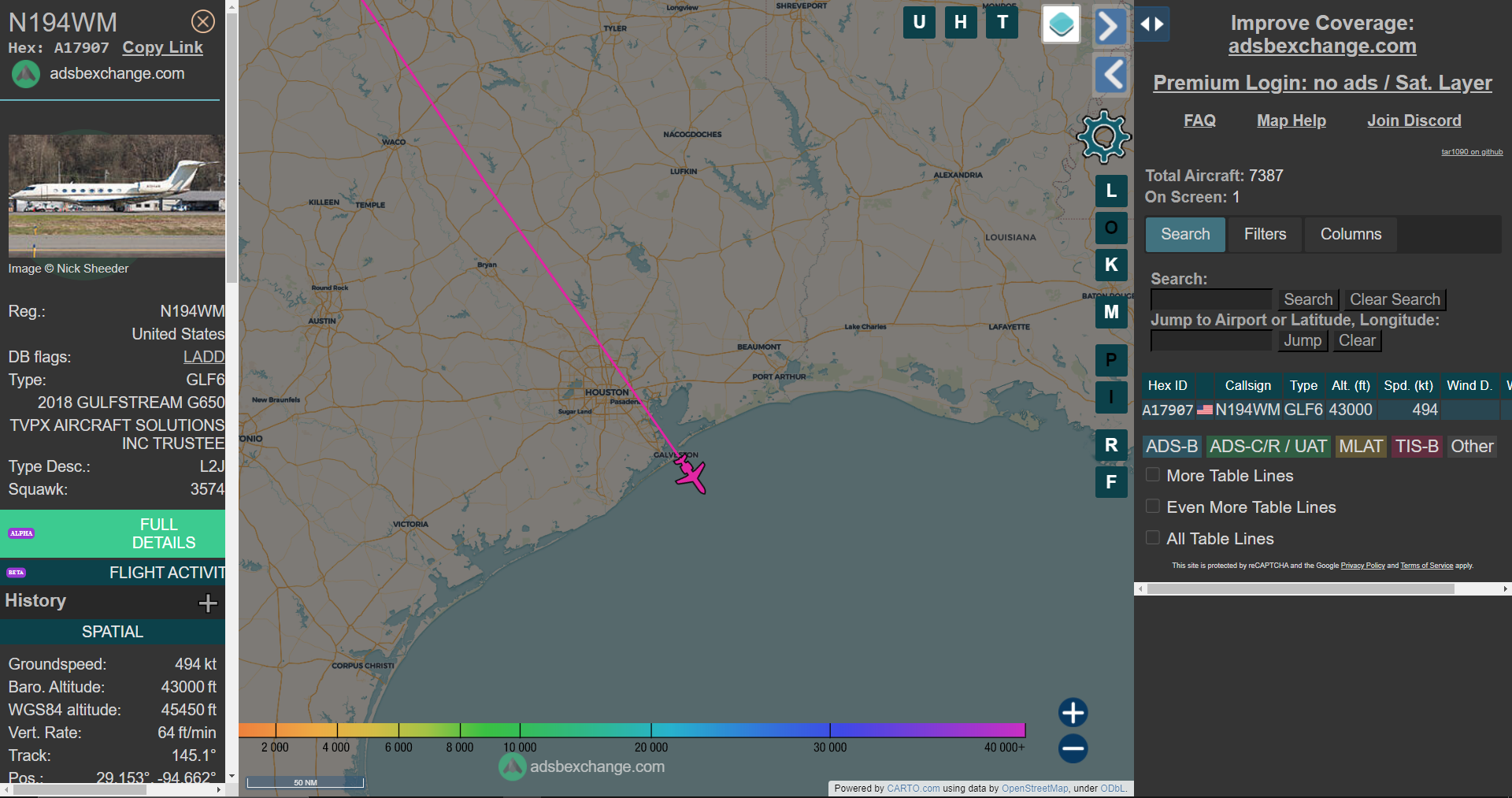The width and height of the screenshot is (1512, 798).
Task: Click the I map button
Action: coord(1111,397)
